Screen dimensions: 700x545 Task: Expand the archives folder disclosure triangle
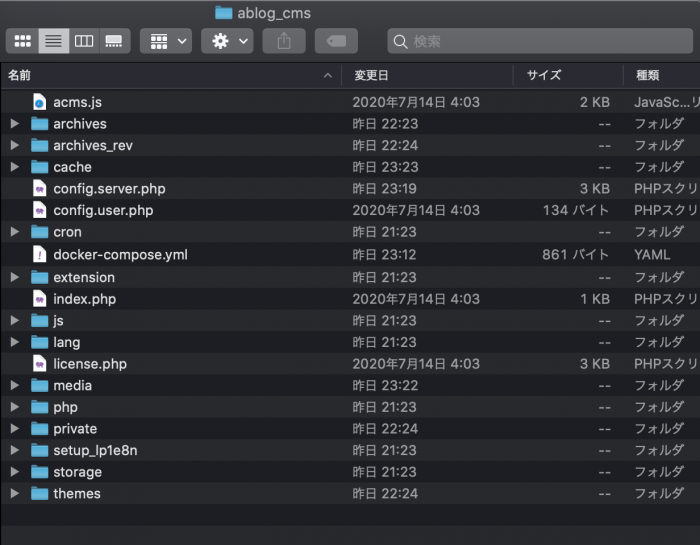(x=14, y=124)
